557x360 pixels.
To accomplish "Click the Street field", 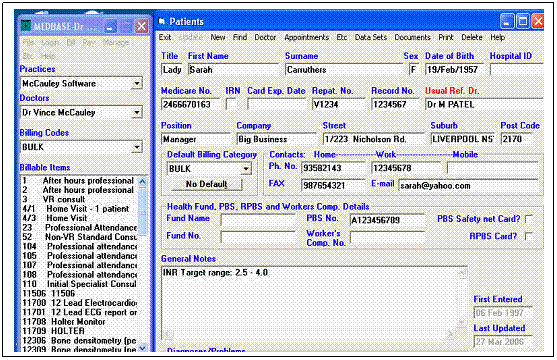I will click(374, 139).
